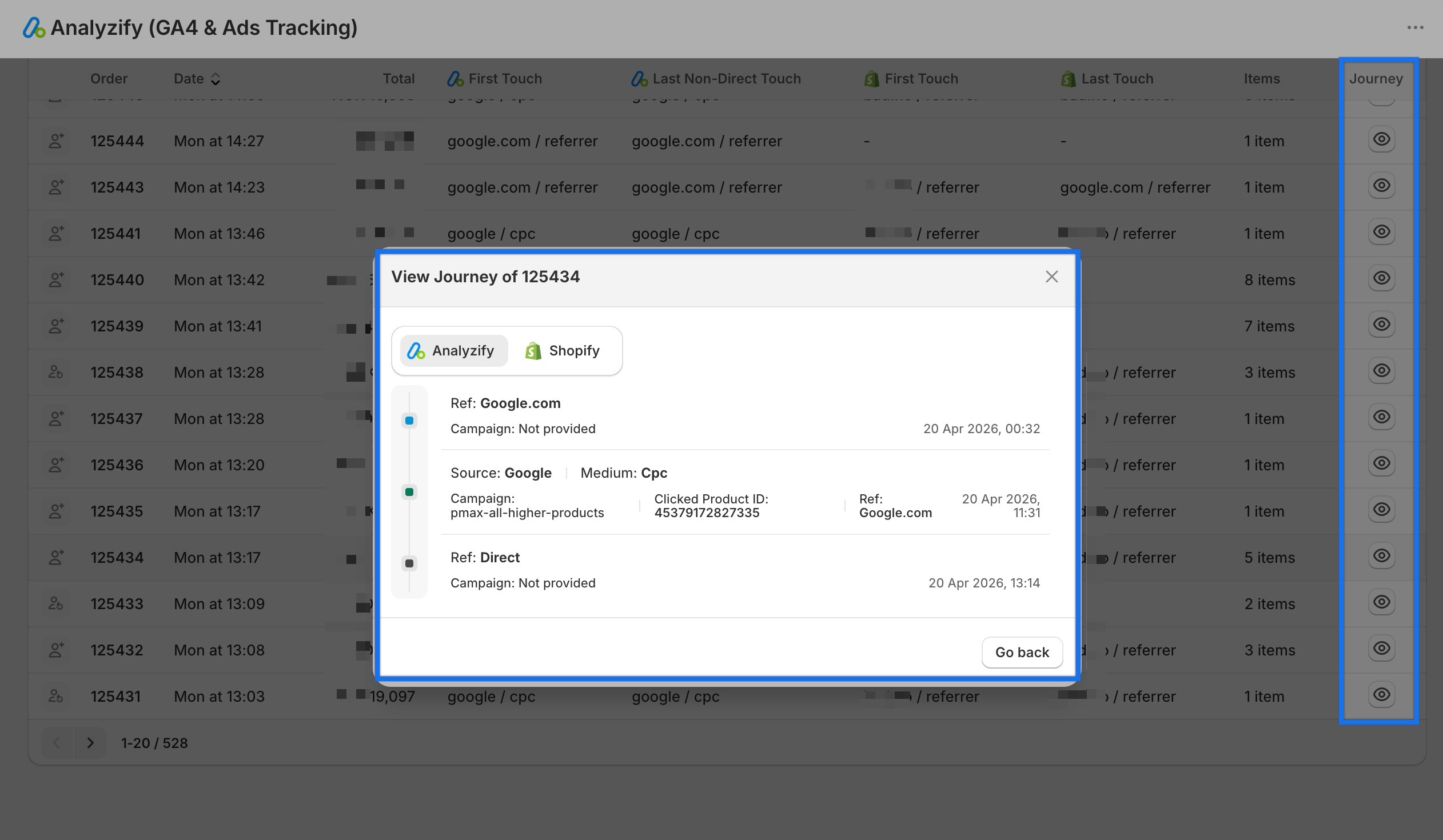Click the Analyzify logo in the header
The height and width of the screenshot is (840, 1443).
coord(33,27)
